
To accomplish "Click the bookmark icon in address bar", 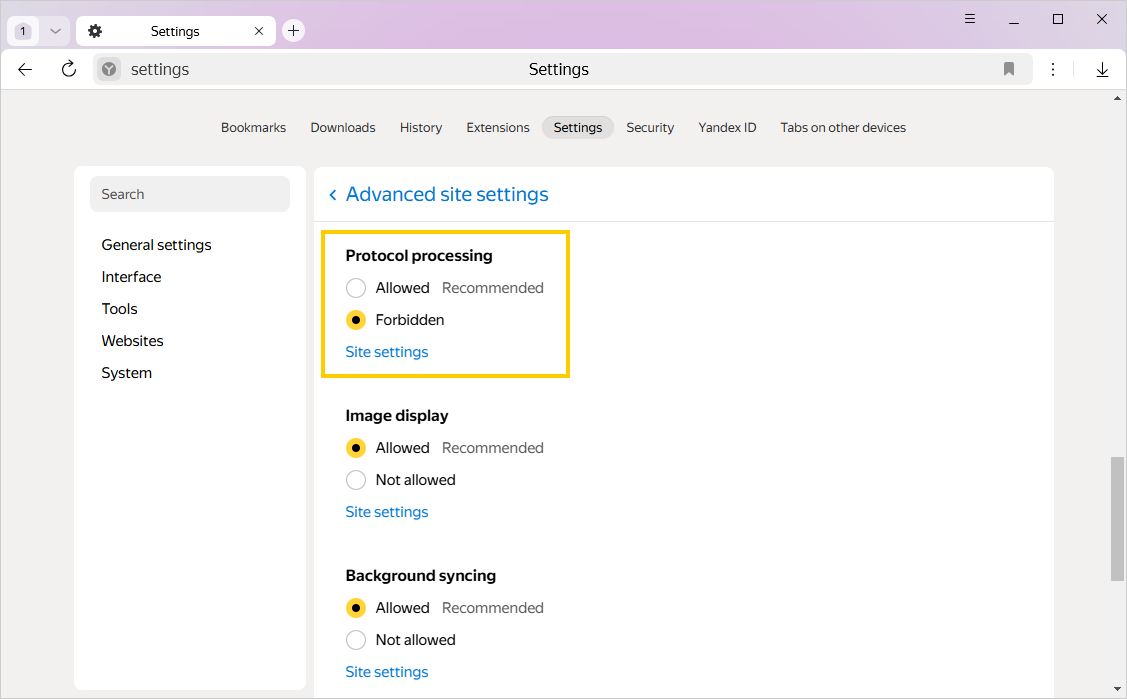I will click(x=1009, y=69).
